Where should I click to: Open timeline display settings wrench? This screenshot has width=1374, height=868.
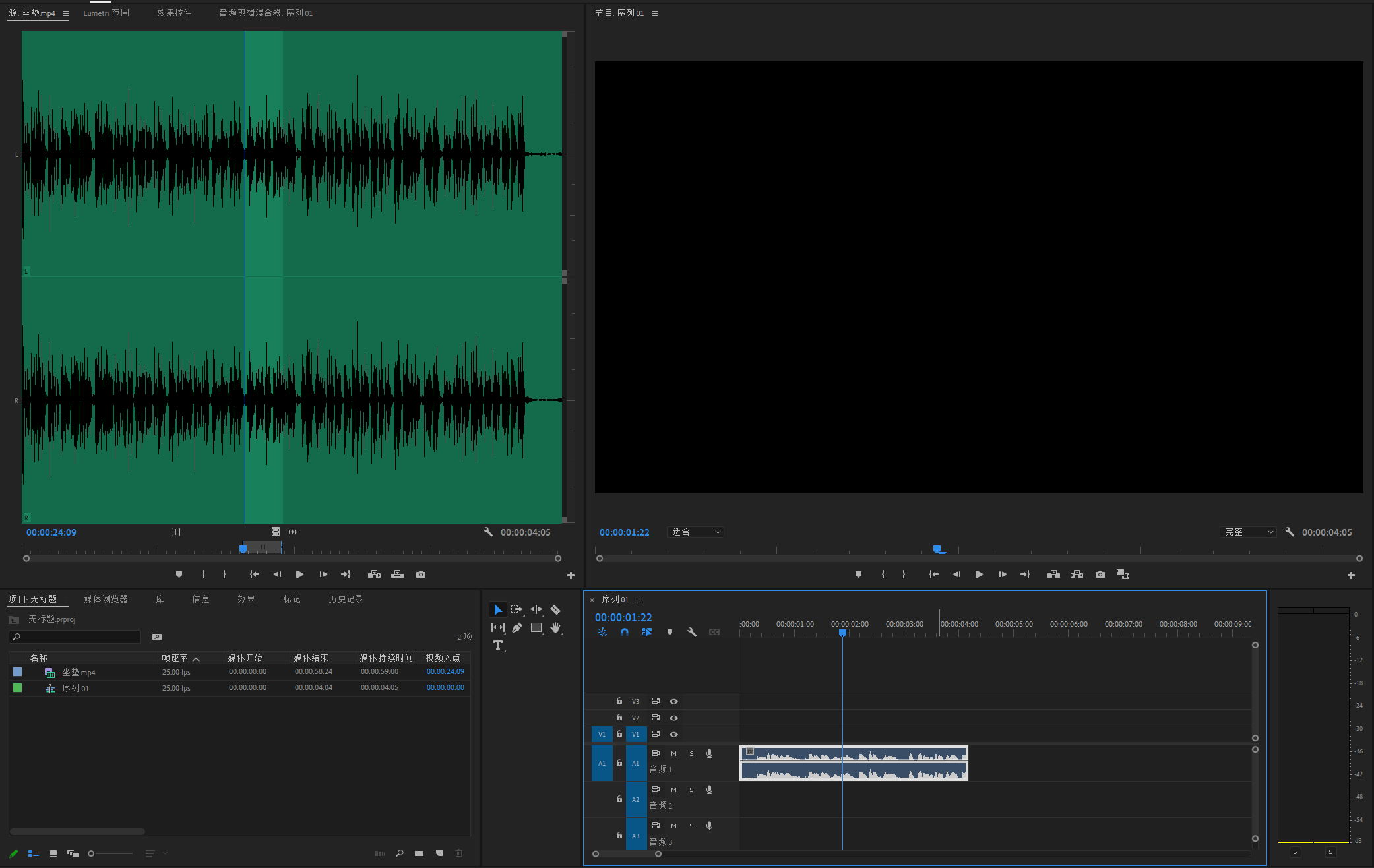pos(691,632)
